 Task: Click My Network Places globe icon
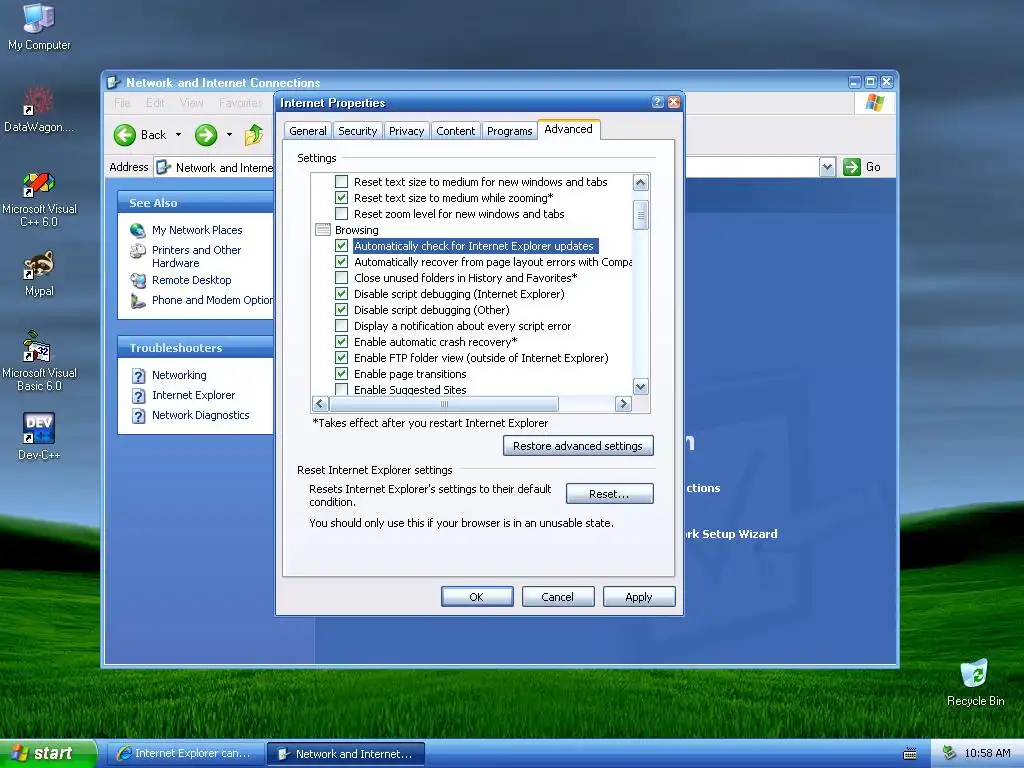click(137, 230)
